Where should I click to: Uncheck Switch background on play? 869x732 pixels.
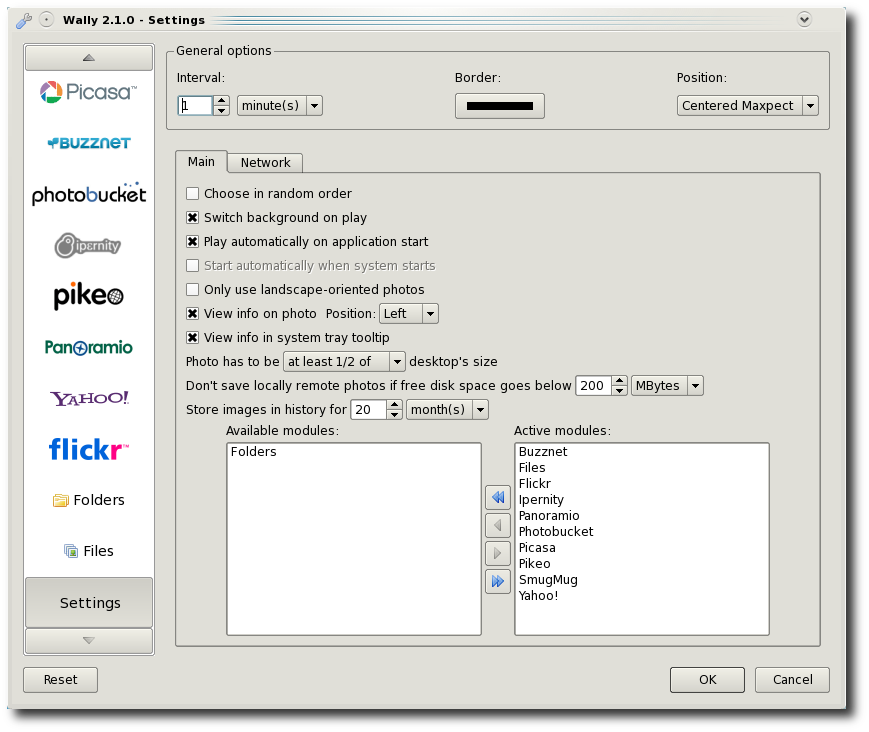pos(192,217)
